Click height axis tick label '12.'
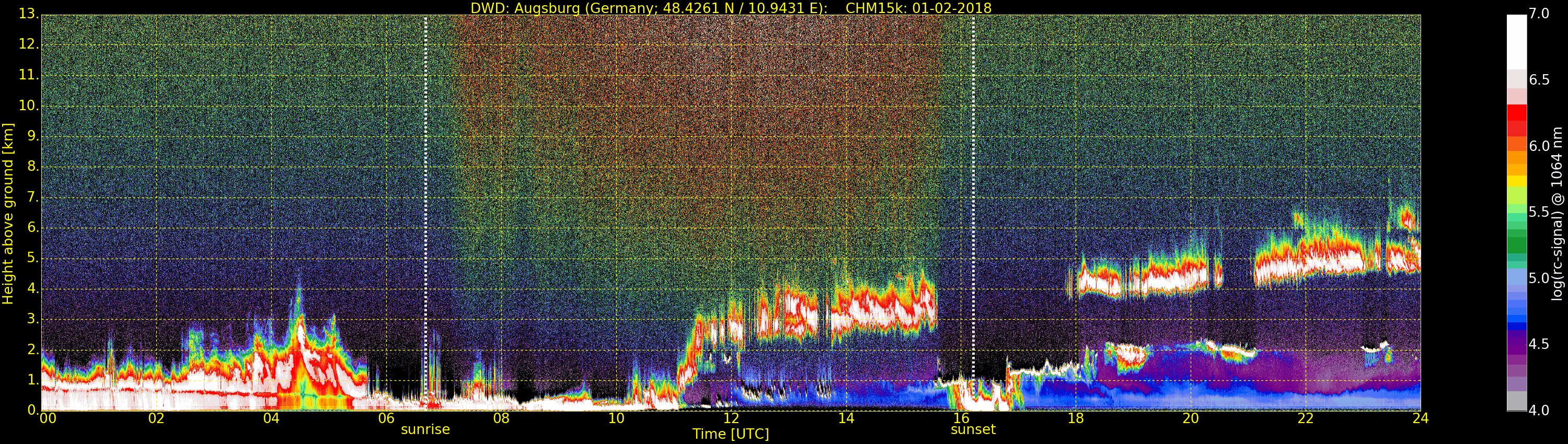Viewport: 1568px width, 444px height. point(29,44)
